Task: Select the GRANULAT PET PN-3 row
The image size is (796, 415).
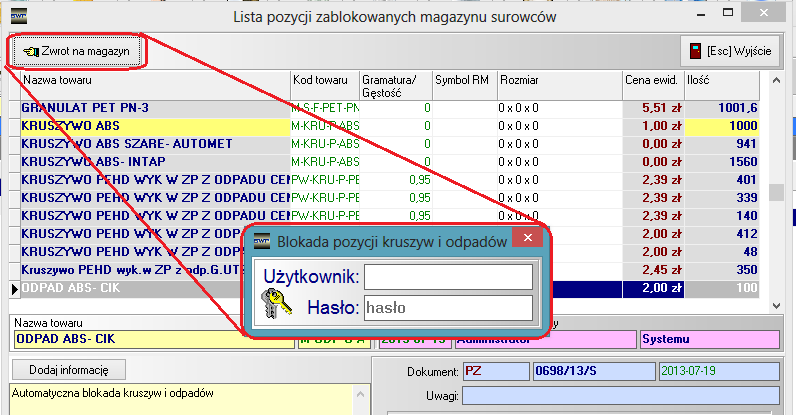Action: (150, 106)
